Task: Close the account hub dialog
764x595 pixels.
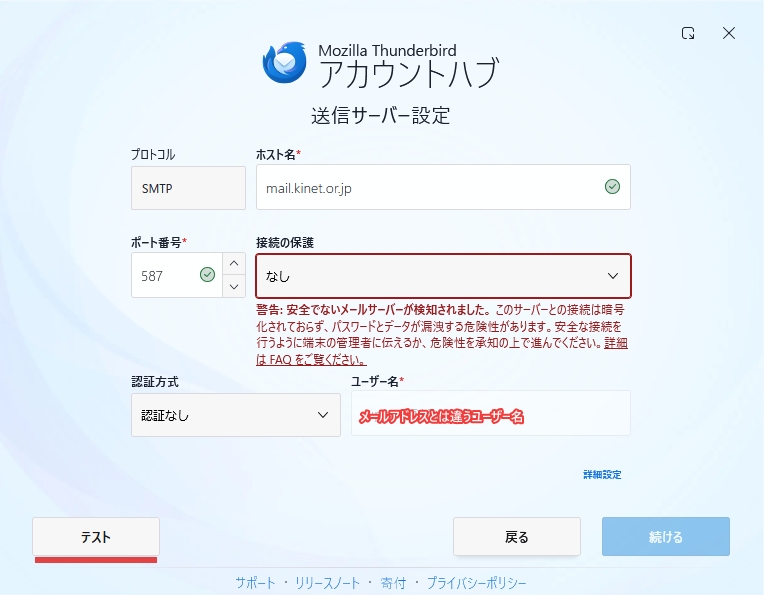Action: coord(729,33)
